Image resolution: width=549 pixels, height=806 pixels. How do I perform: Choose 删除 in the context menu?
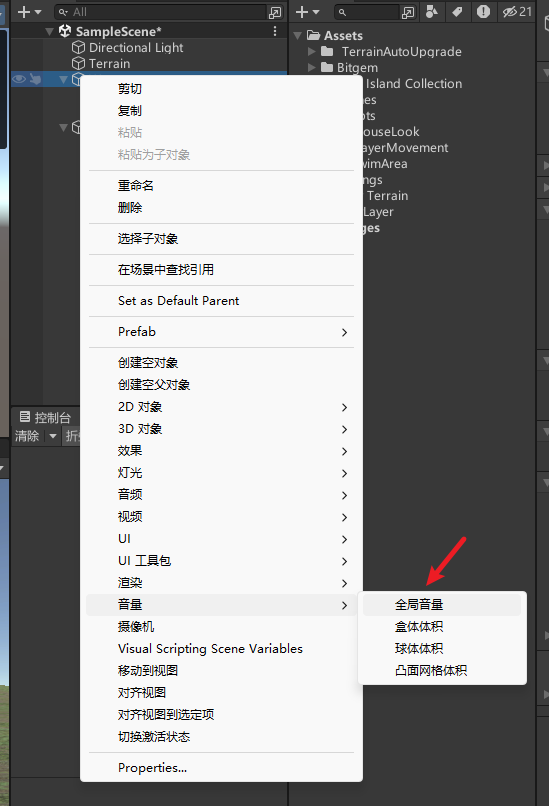point(222,208)
